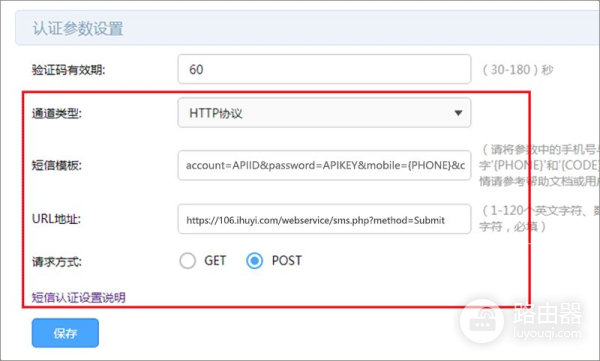
Task: Click the dropdown arrow next to HTTP协议
Action: click(458, 113)
